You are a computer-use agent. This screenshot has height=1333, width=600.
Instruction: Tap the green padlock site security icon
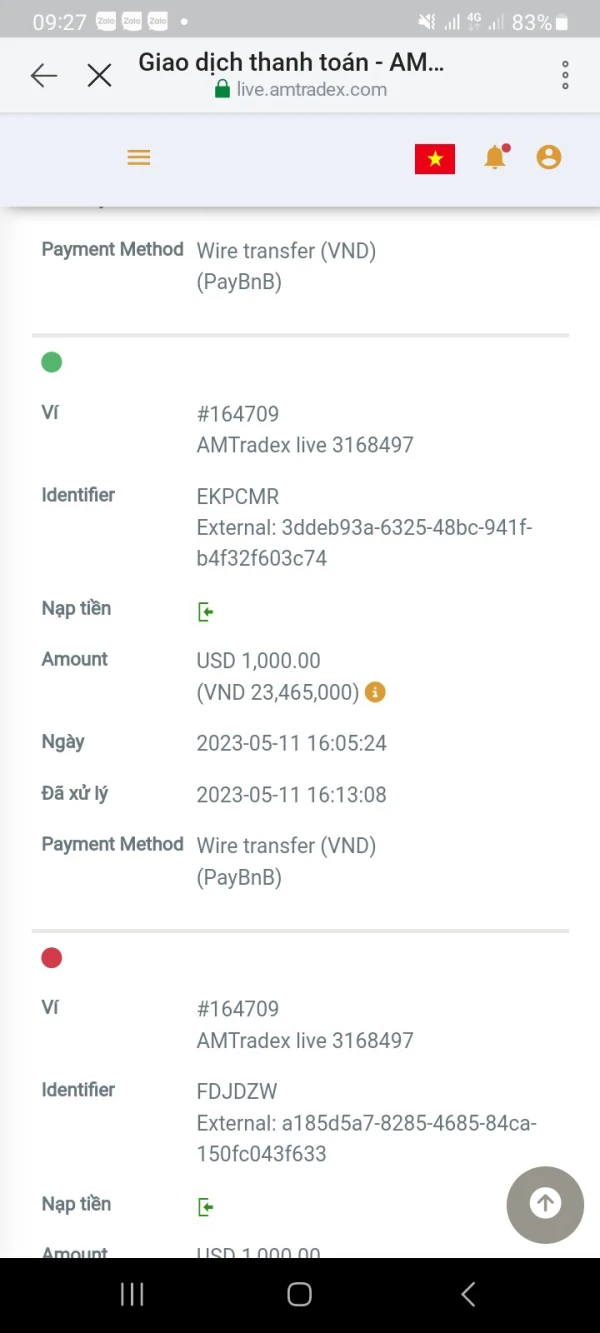coord(223,90)
